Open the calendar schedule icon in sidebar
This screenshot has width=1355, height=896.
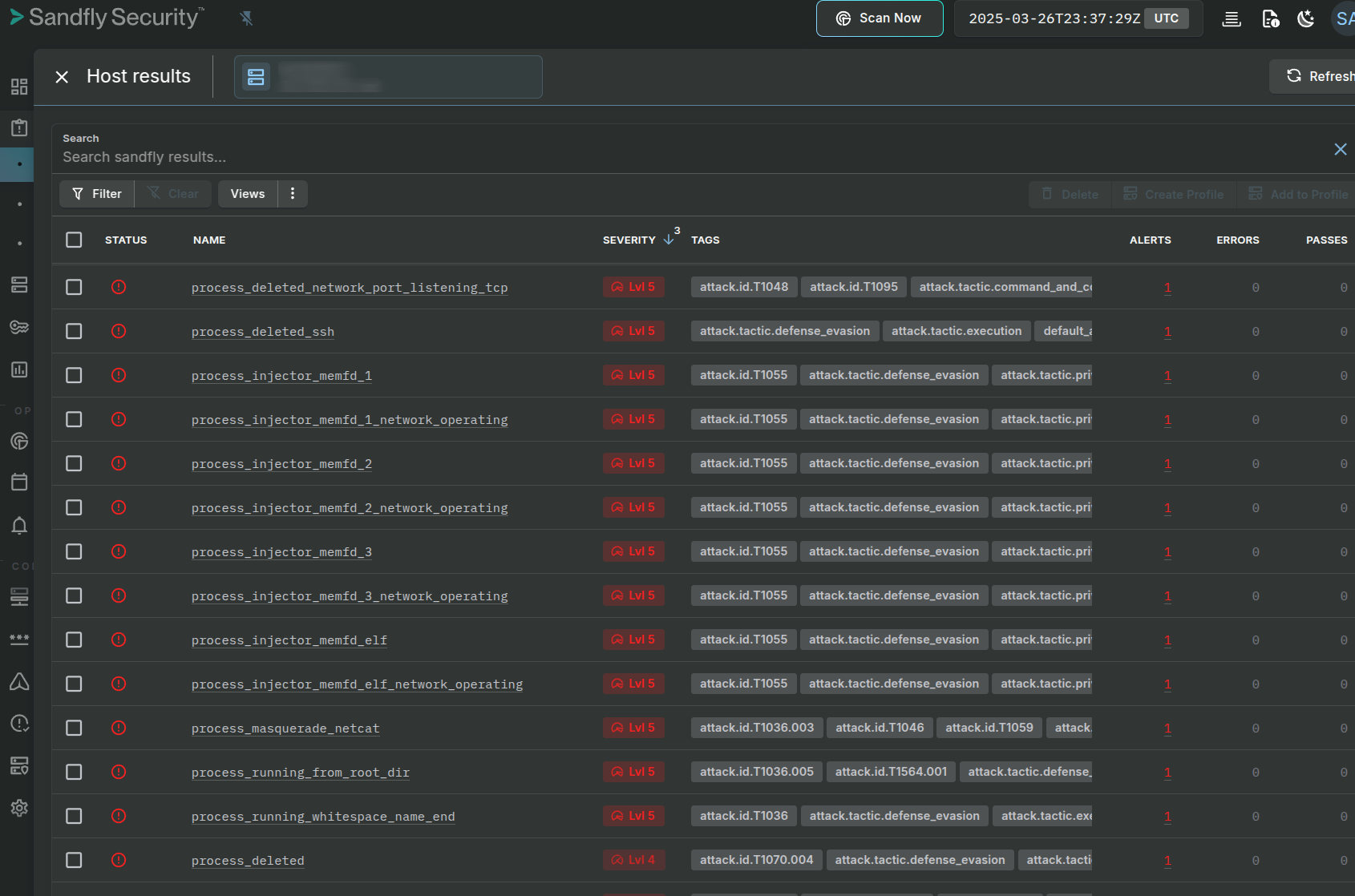click(18, 482)
